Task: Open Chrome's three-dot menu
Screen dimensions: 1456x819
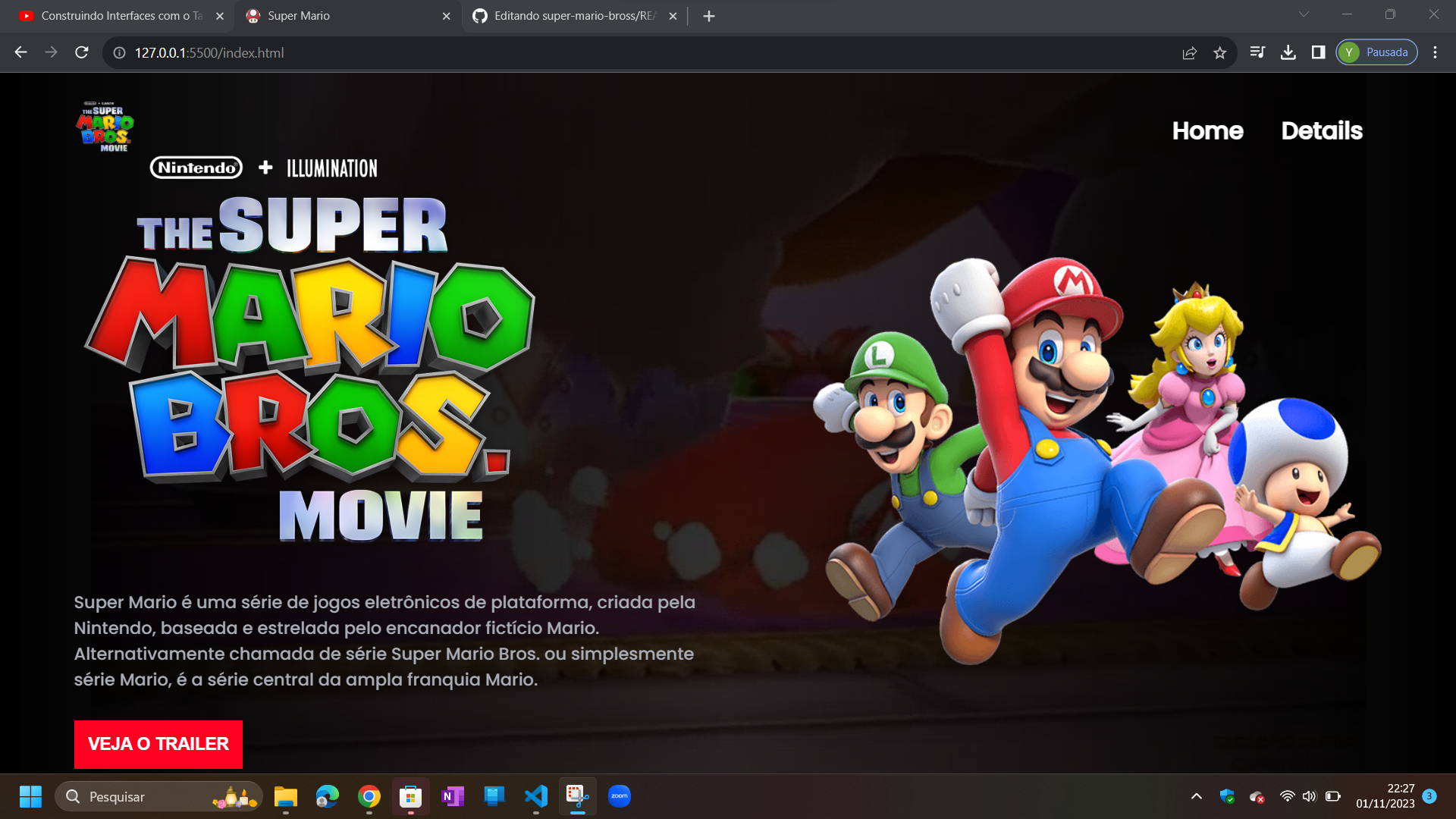Action: (x=1435, y=52)
